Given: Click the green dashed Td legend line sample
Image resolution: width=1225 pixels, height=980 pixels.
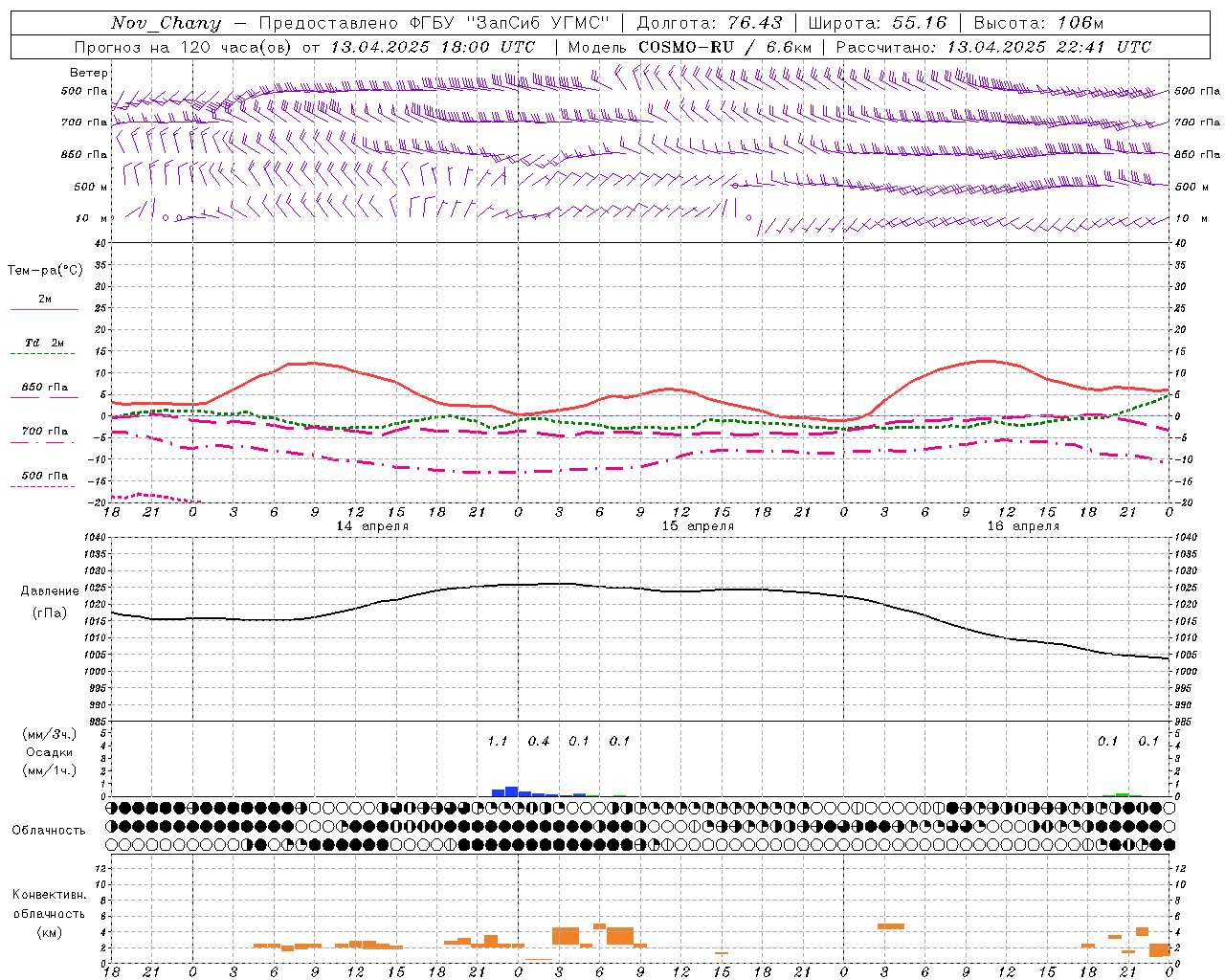Looking at the screenshot, I should (42, 354).
